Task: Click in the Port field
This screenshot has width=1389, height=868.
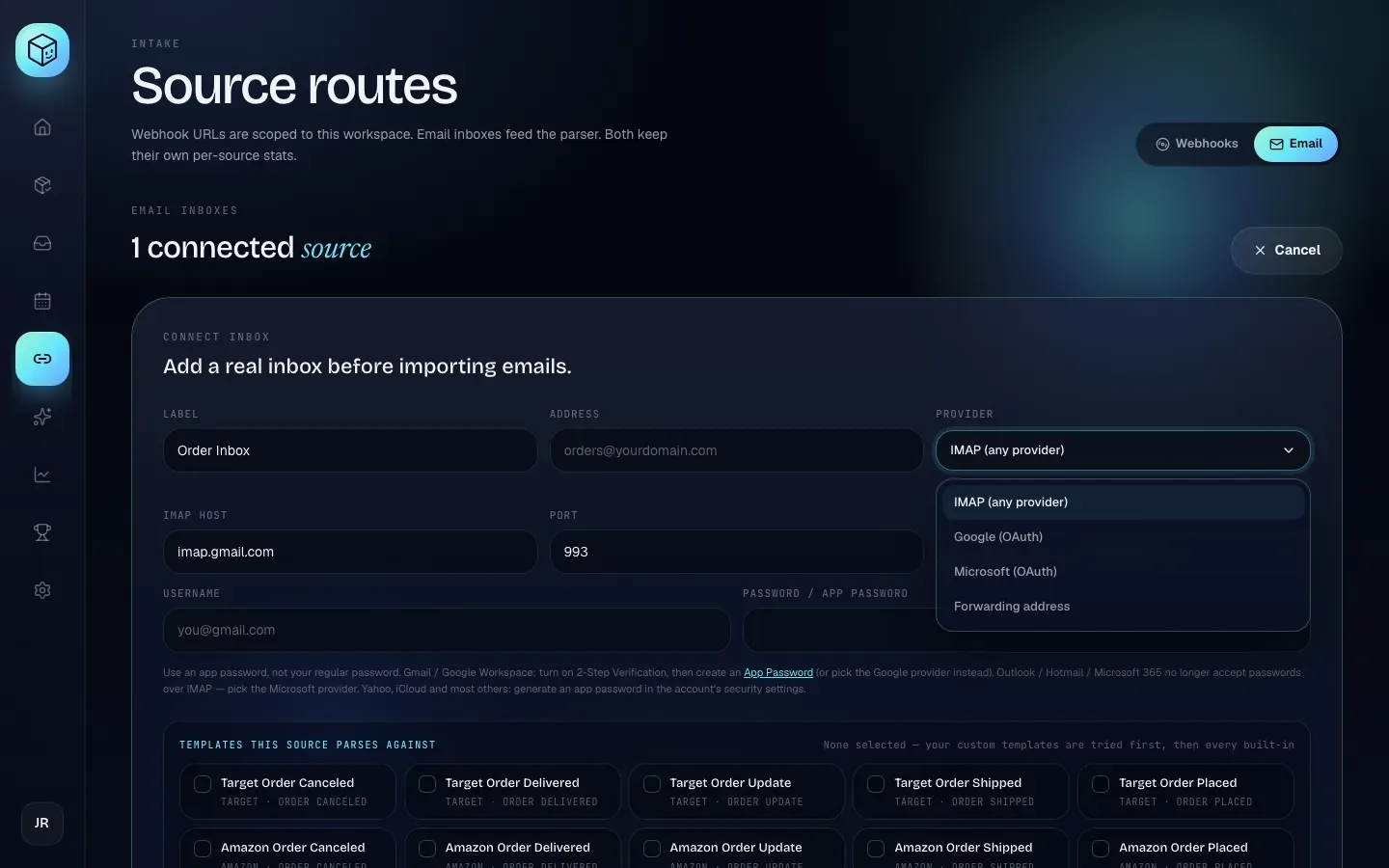Action: click(x=736, y=552)
